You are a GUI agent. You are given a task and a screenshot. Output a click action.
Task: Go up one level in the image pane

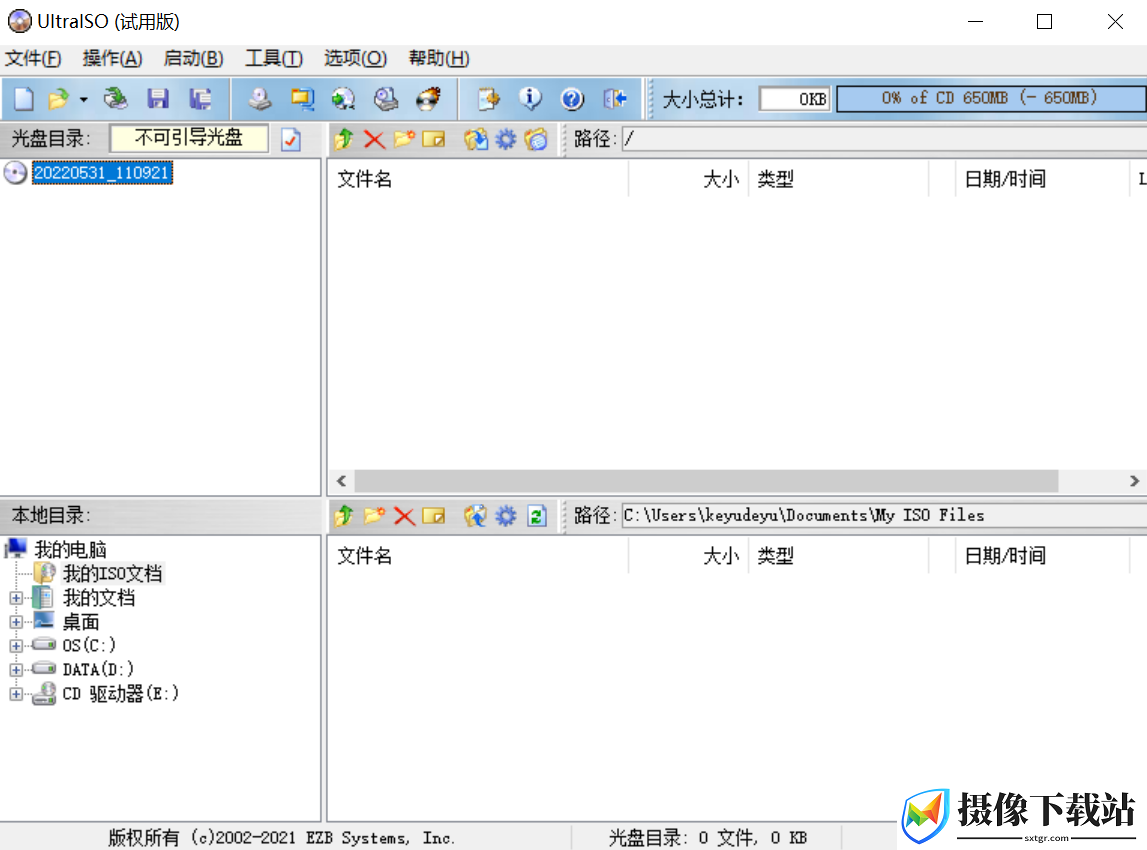344,139
